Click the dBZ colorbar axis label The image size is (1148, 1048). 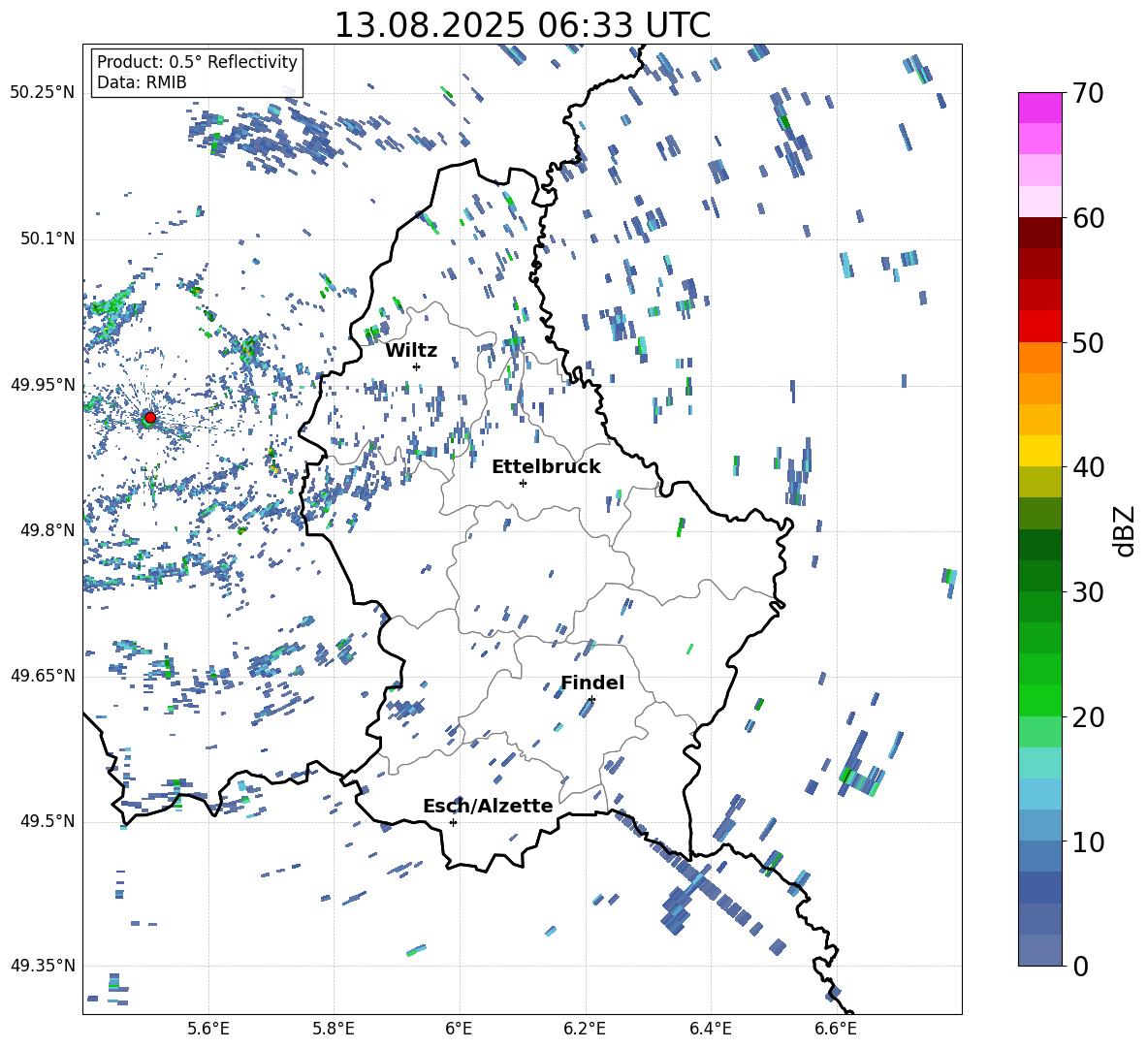tap(1126, 530)
